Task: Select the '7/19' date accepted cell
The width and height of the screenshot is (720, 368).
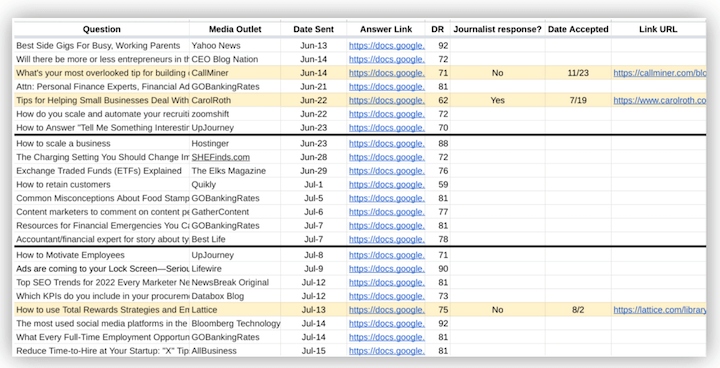Action: pos(578,100)
